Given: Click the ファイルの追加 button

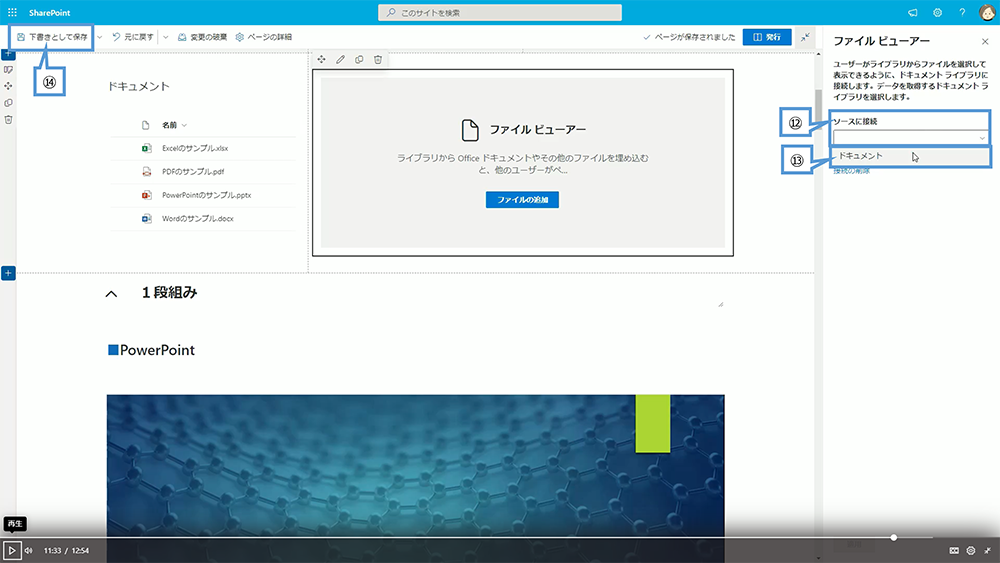Looking at the screenshot, I should click(x=522, y=200).
